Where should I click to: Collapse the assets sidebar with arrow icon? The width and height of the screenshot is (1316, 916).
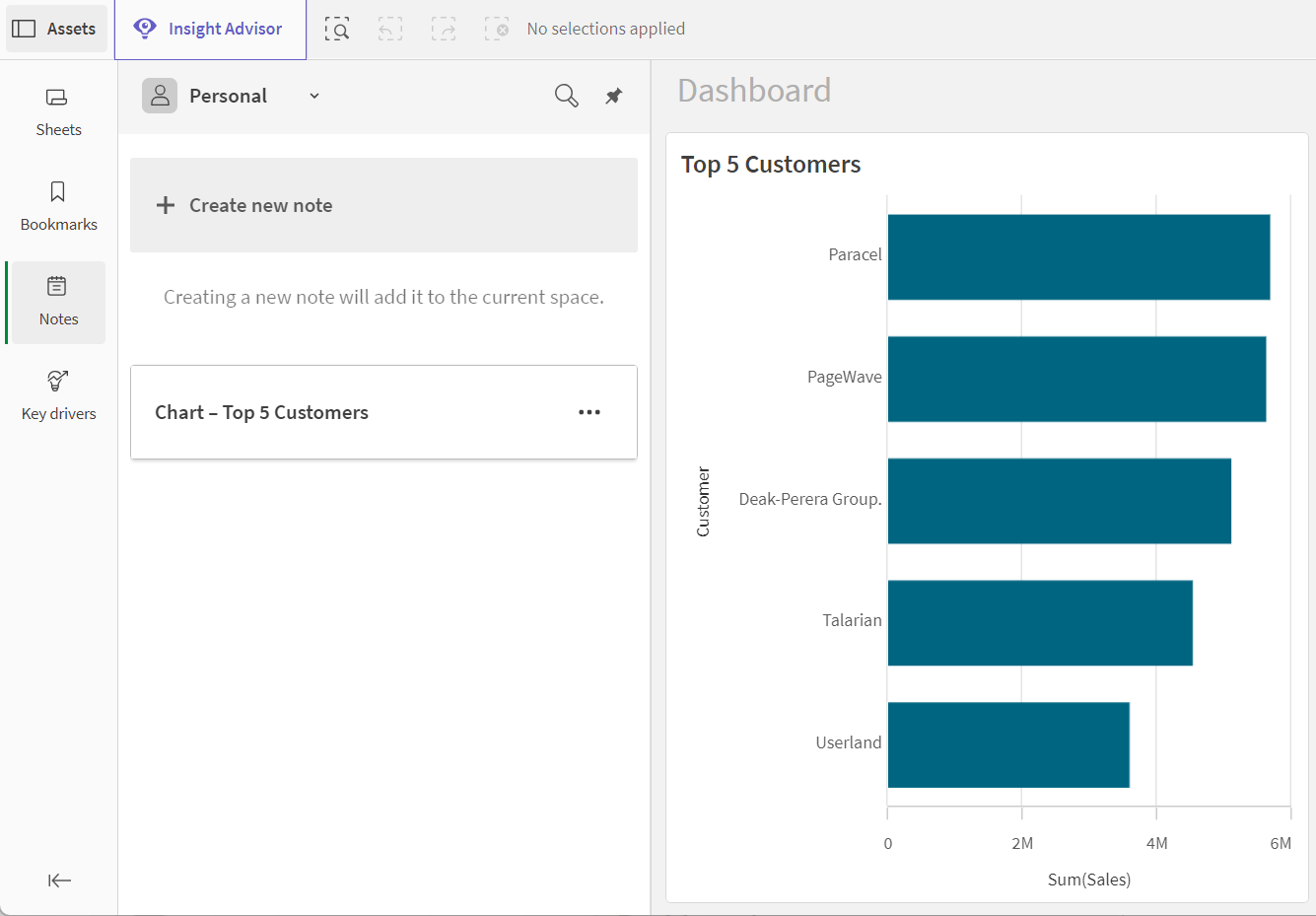pyautogui.click(x=59, y=881)
